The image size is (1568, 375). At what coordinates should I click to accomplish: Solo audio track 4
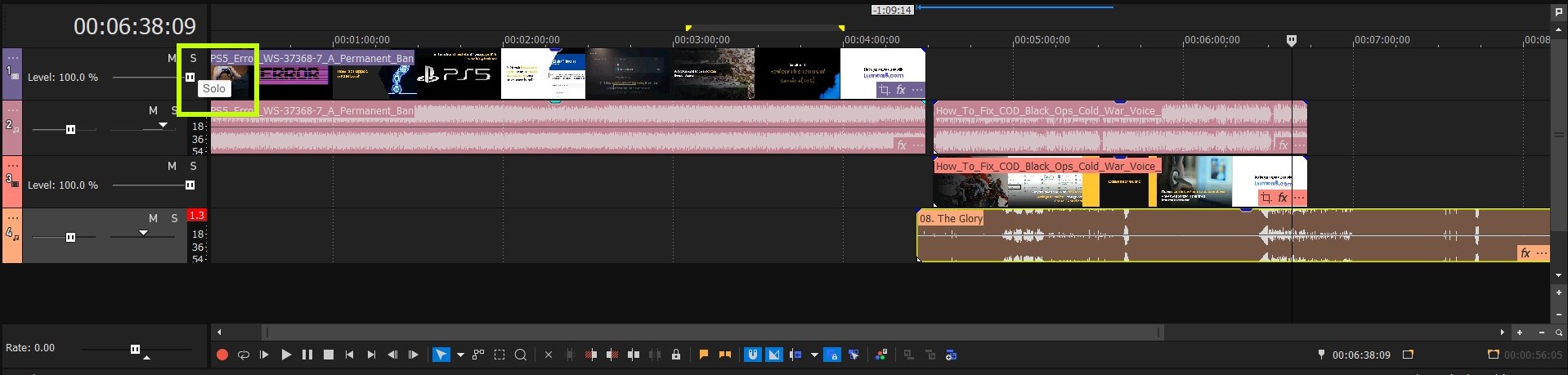click(174, 218)
